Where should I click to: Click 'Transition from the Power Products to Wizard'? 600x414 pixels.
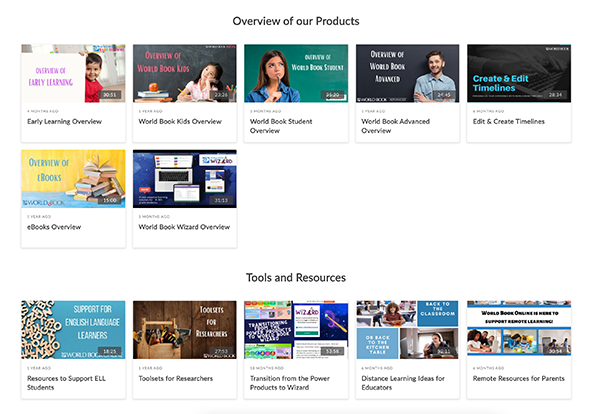point(290,383)
